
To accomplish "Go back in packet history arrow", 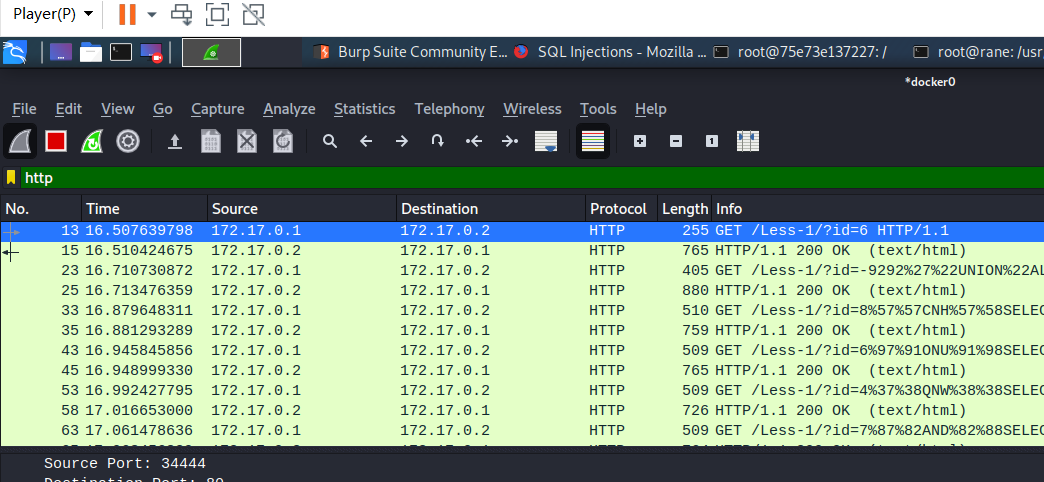I will click(x=366, y=141).
